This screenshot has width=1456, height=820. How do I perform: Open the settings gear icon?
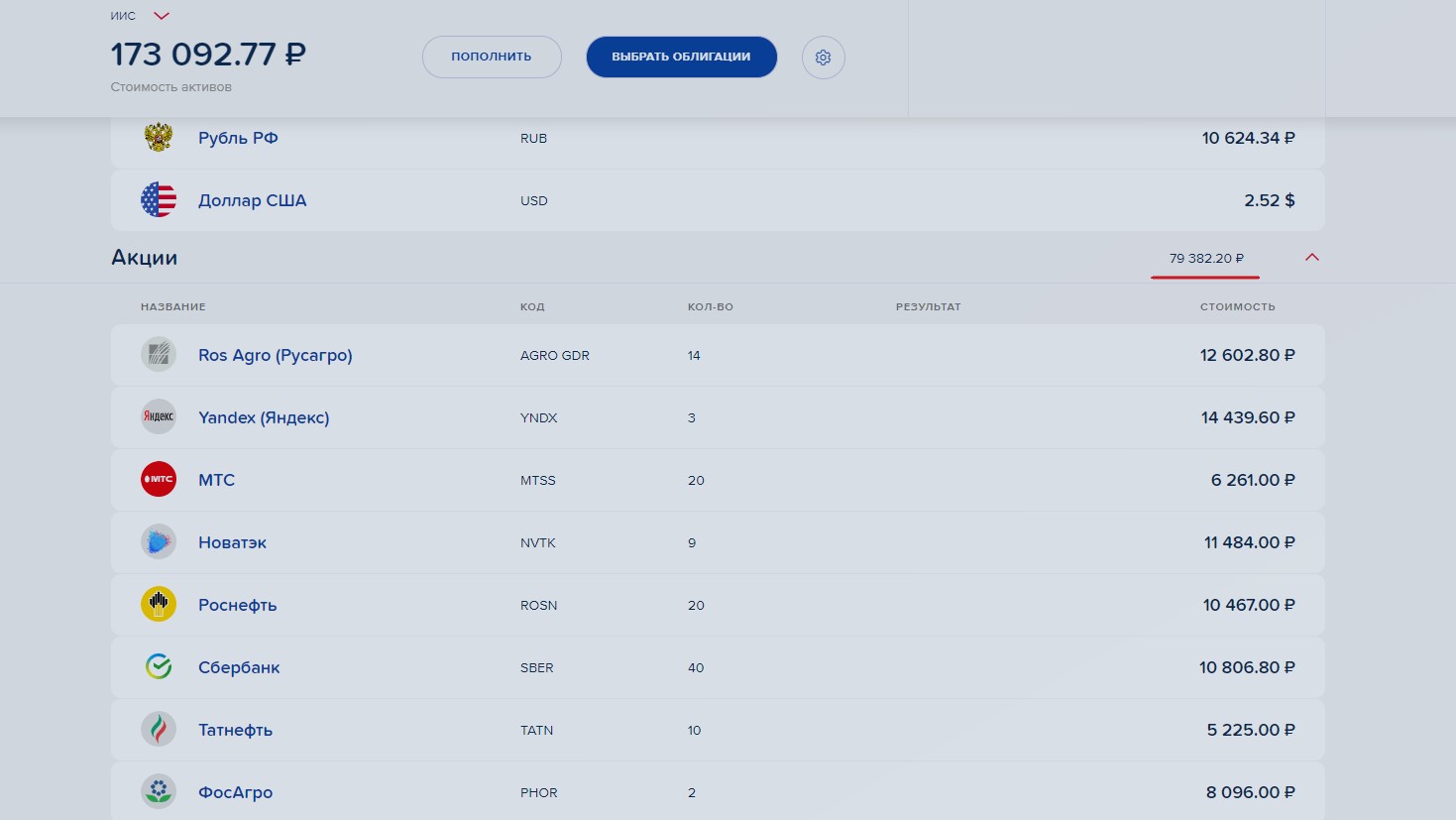point(823,58)
